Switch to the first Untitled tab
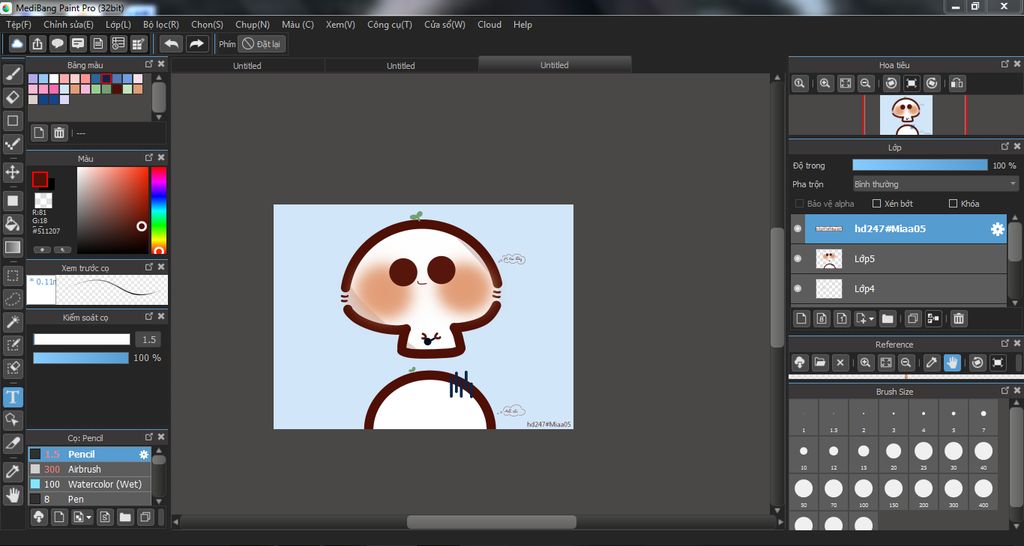 (x=248, y=65)
